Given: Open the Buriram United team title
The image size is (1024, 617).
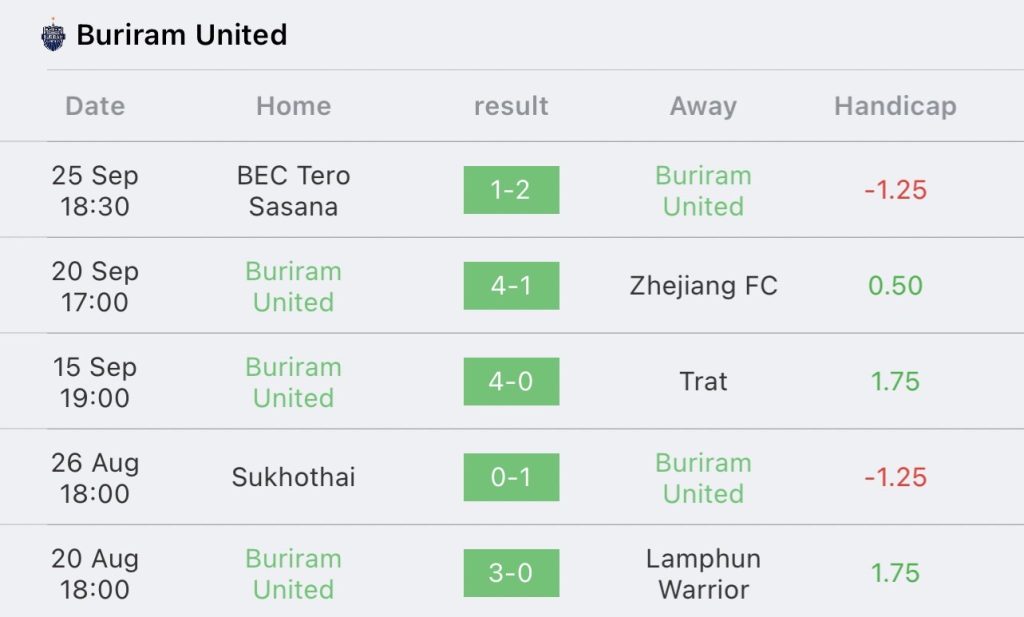Looking at the screenshot, I should (x=182, y=35).
